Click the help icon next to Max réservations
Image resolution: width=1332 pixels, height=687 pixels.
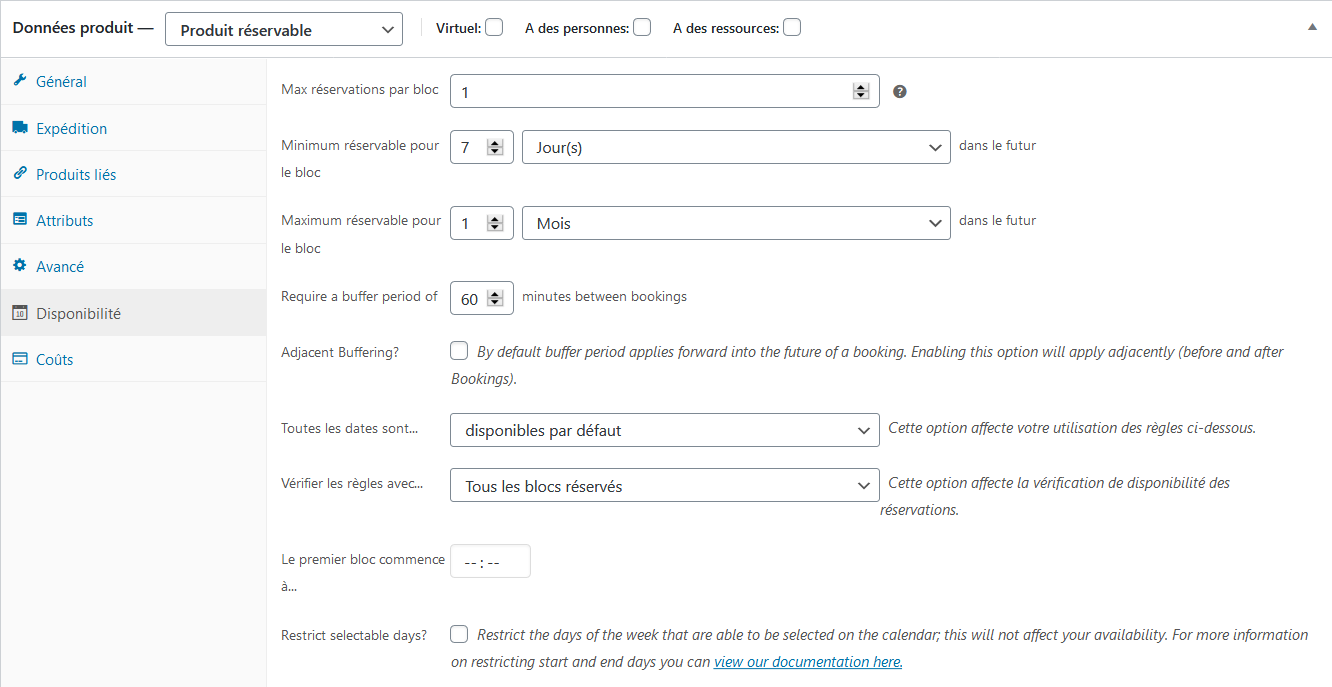pyautogui.click(x=900, y=91)
